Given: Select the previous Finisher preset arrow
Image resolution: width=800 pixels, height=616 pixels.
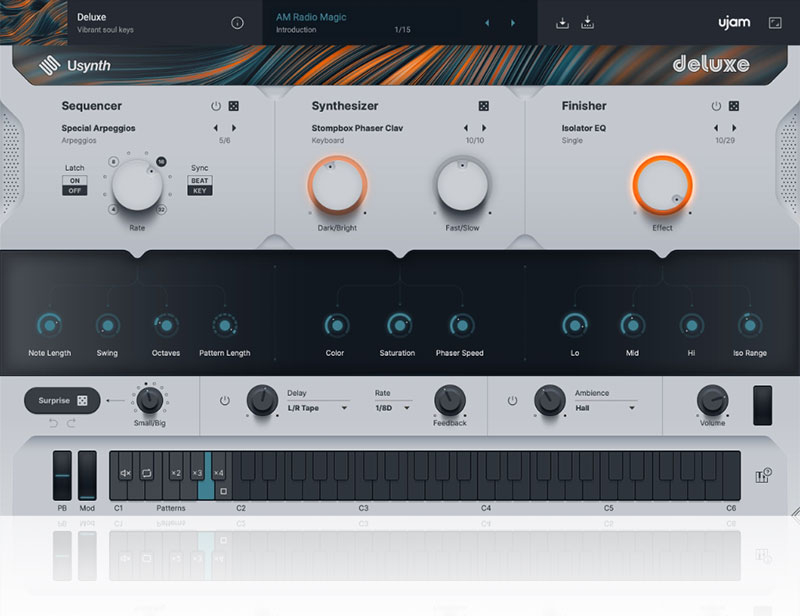Looking at the screenshot, I should [x=715, y=128].
